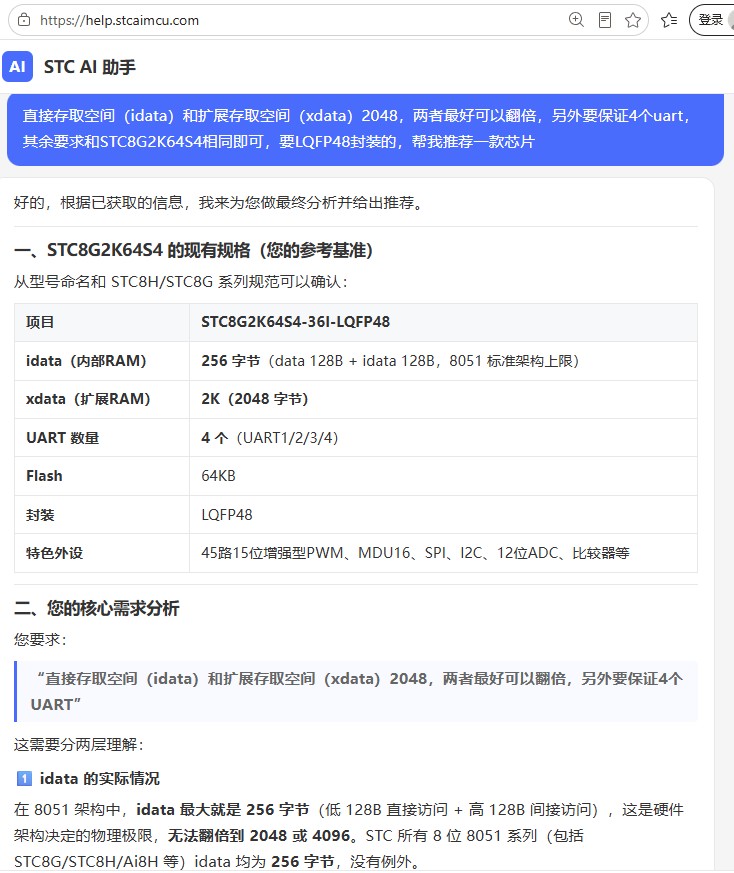The image size is (734, 873).
Task: Click the cell 4 个（UART1/2/3/4）
Action: [443, 438]
